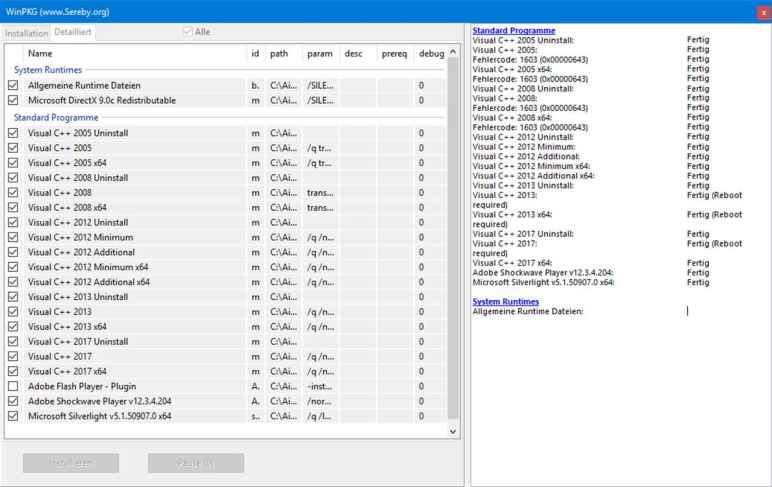Toggle the Alle checkbox

[187, 32]
